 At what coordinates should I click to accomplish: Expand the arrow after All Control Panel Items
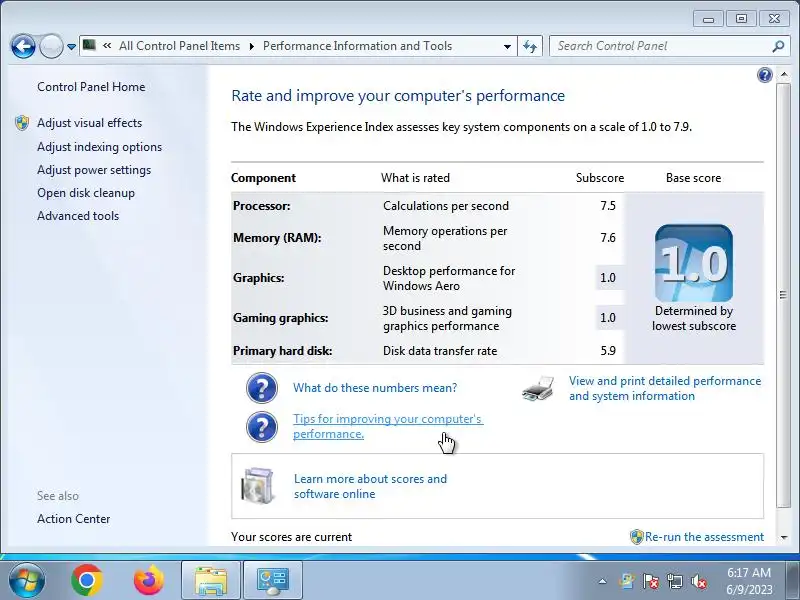pos(252,46)
